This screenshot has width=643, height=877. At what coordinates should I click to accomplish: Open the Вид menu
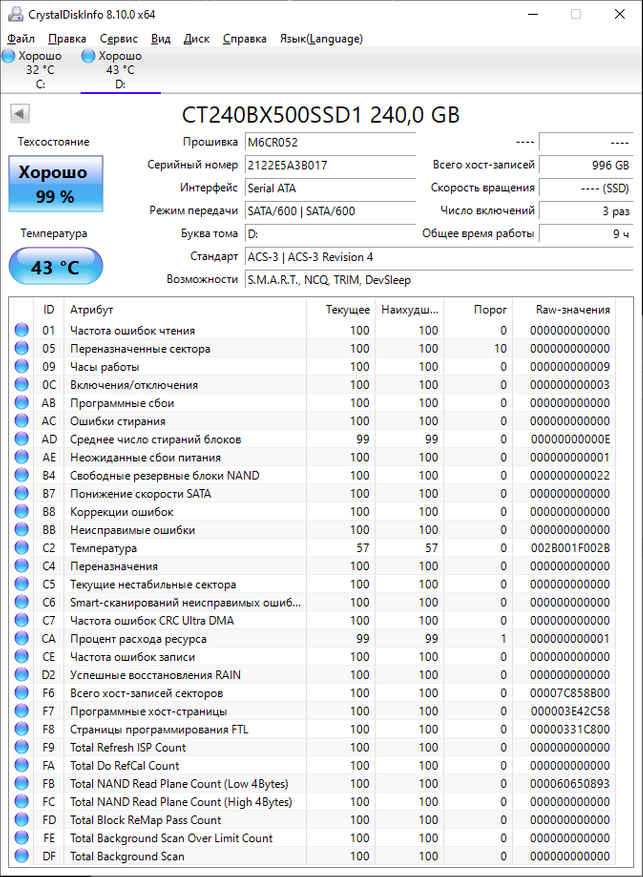point(160,39)
